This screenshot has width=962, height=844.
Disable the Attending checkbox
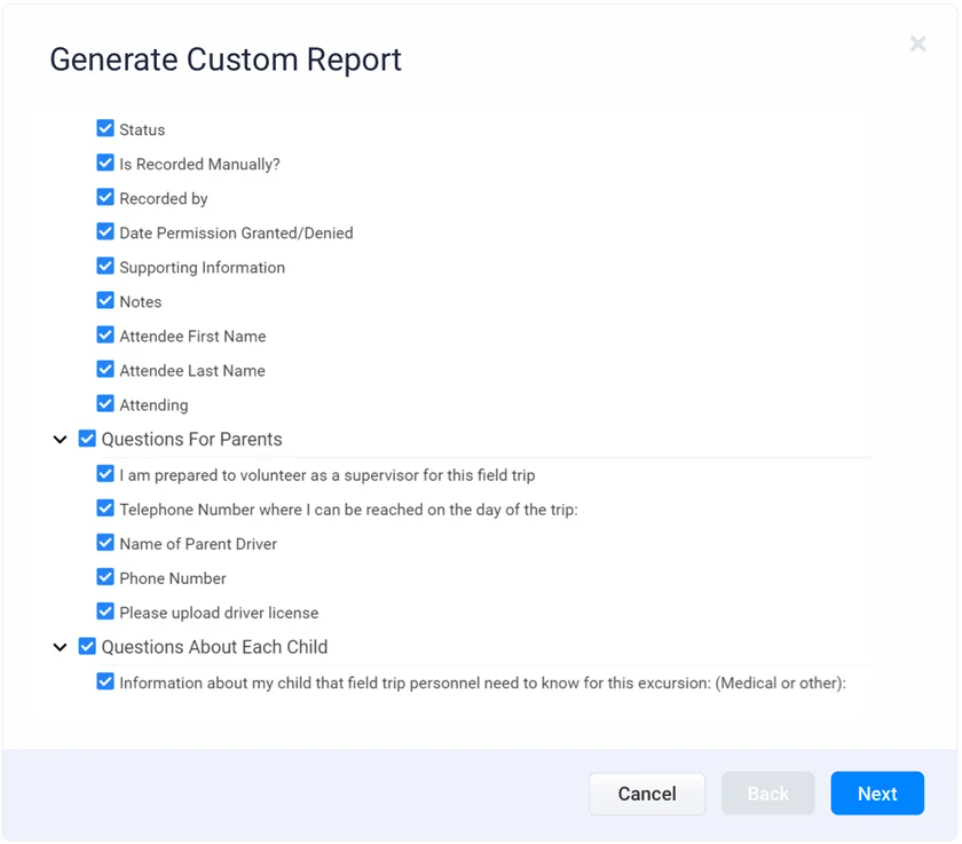pyautogui.click(x=105, y=404)
